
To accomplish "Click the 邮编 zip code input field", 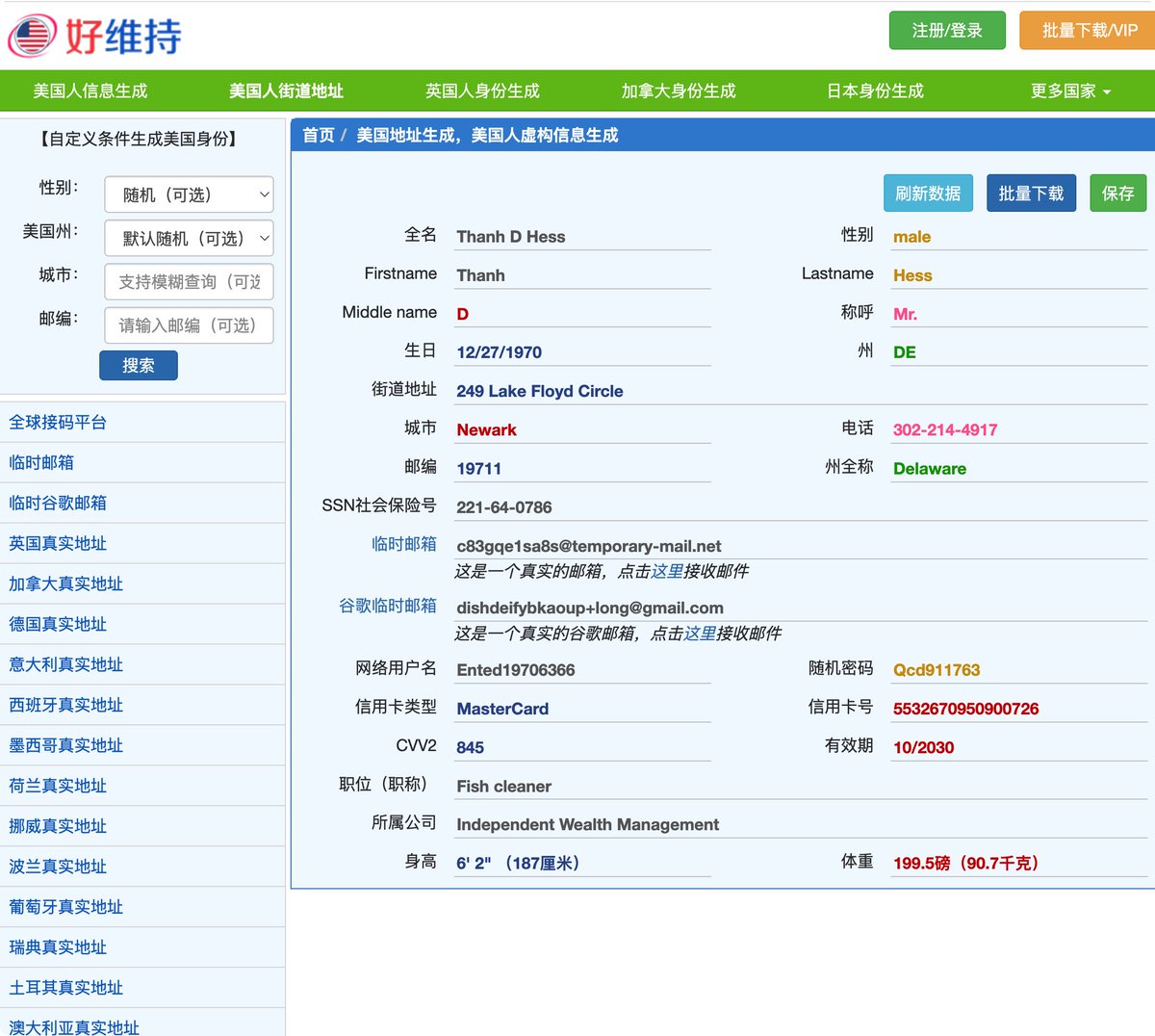I will pos(188,325).
